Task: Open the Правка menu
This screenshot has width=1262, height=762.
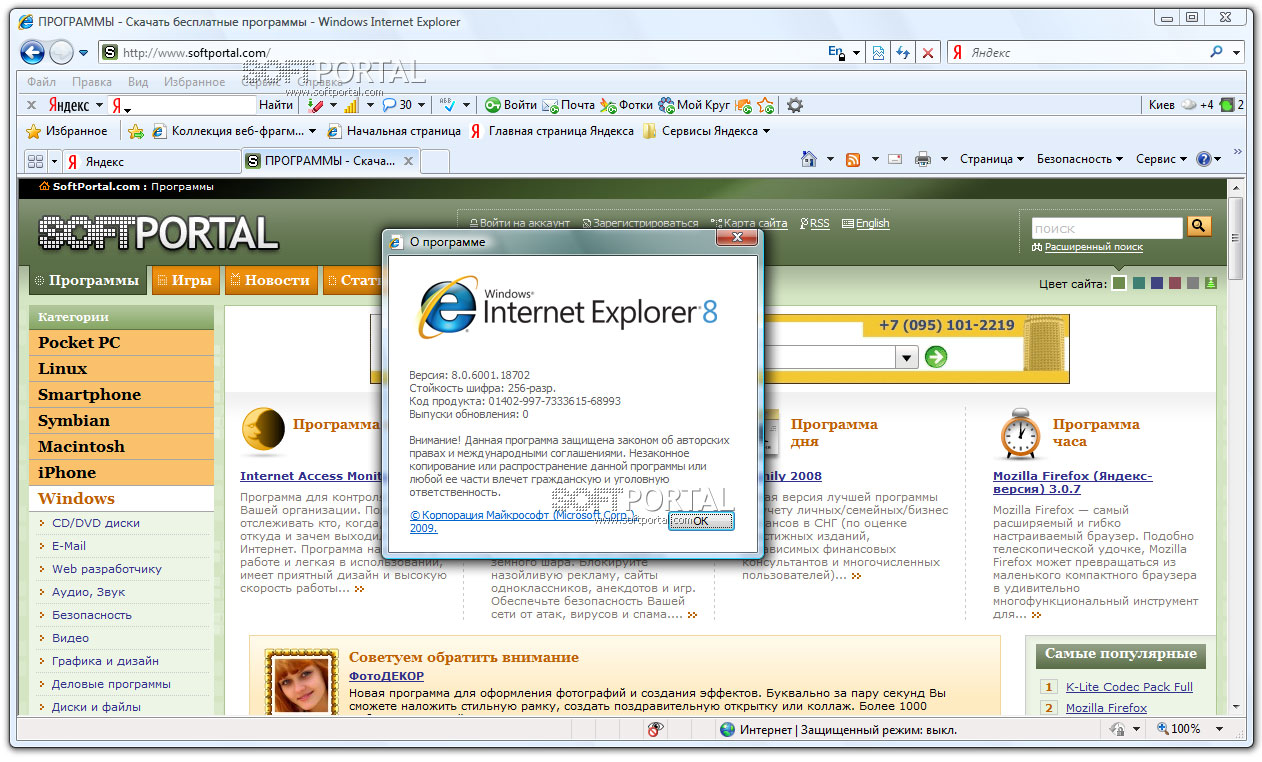Action: click(92, 82)
